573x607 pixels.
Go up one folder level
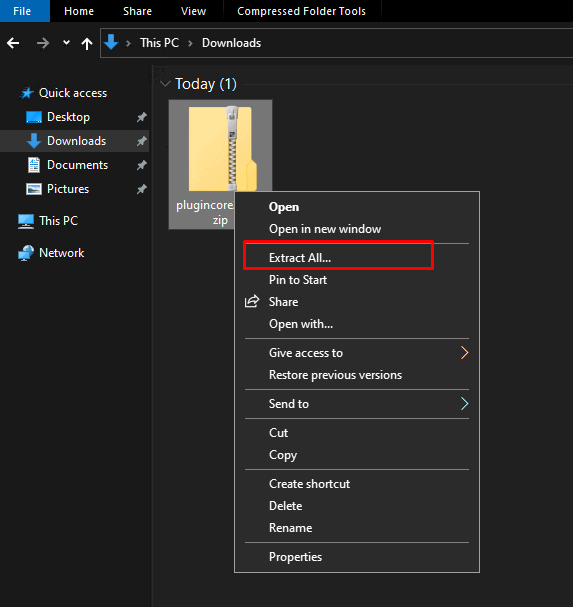(x=87, y=43)
